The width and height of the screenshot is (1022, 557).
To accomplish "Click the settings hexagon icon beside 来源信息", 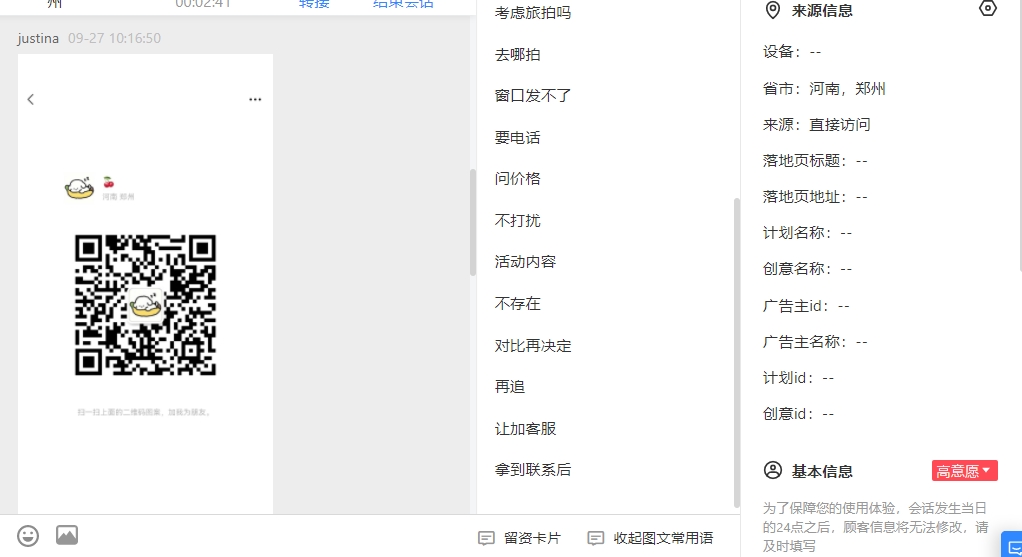I will tap(988, 8).
